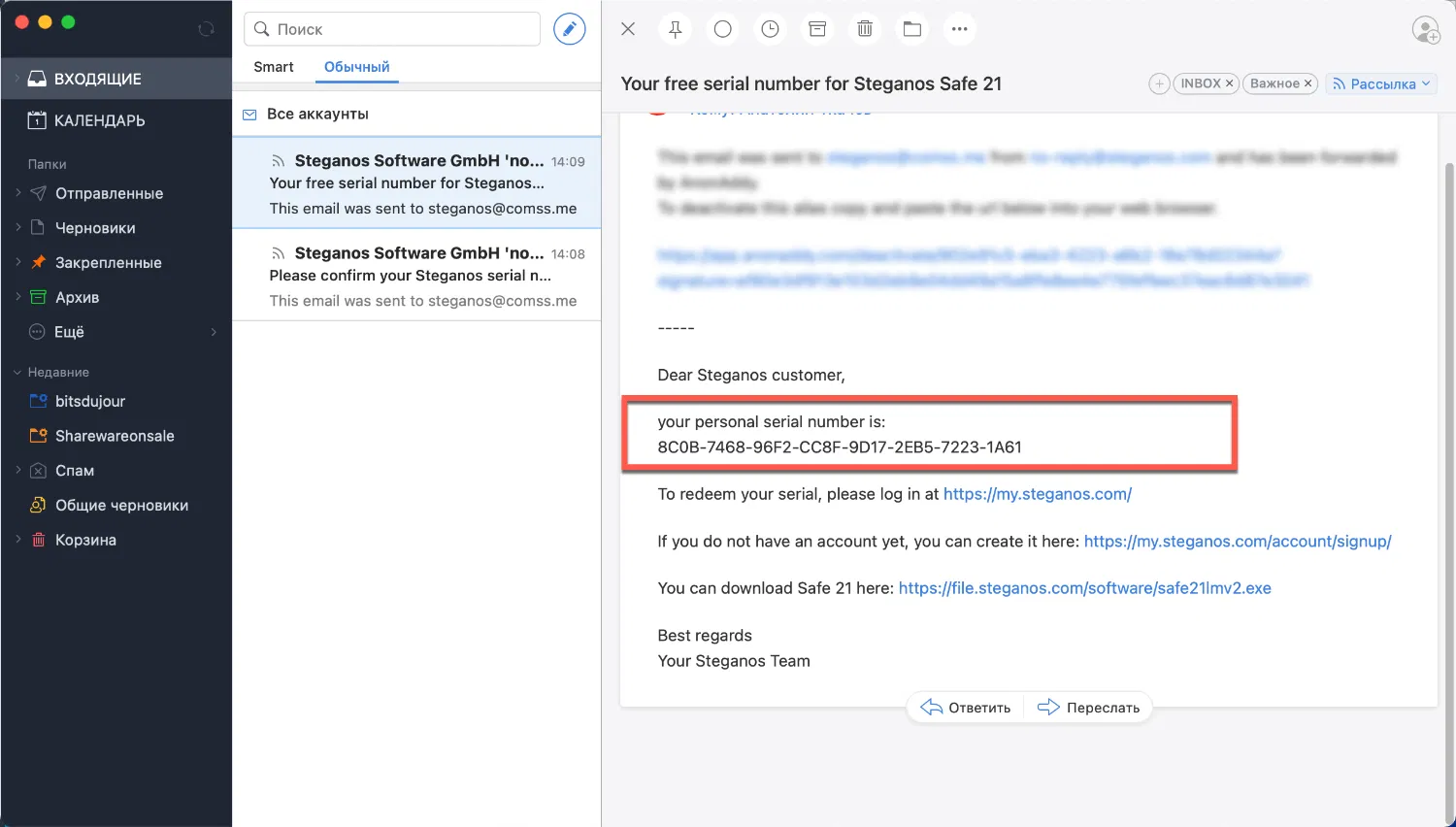Viewport: 1456px width, 827px height.
Task: Expand the Корзина folder arrow
Action: [x=17, y=540]
